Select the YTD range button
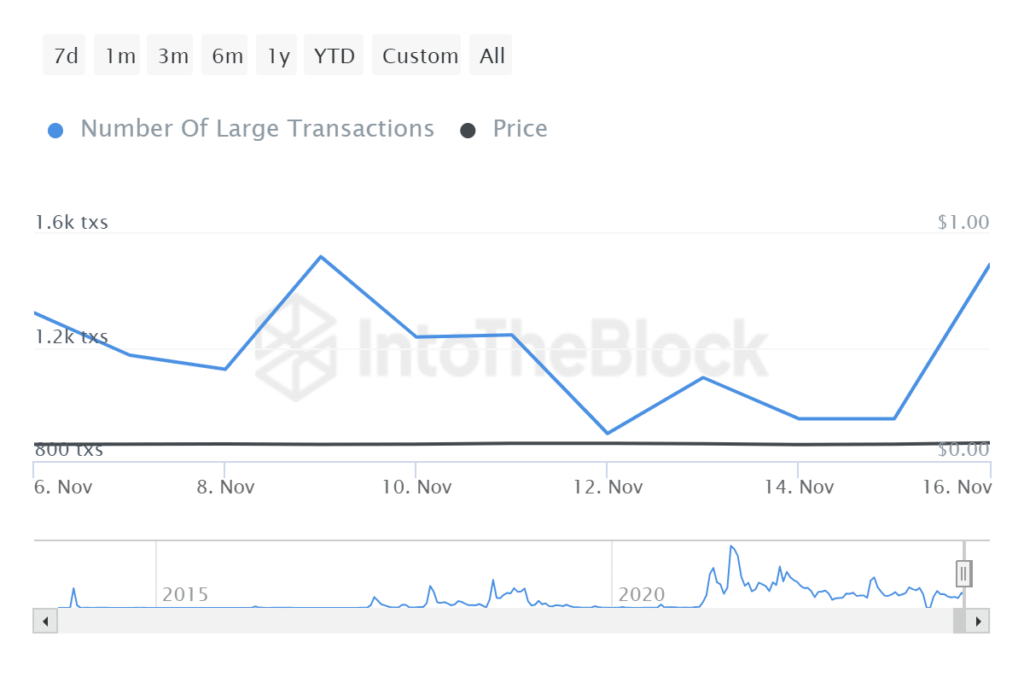 (334, 56)
